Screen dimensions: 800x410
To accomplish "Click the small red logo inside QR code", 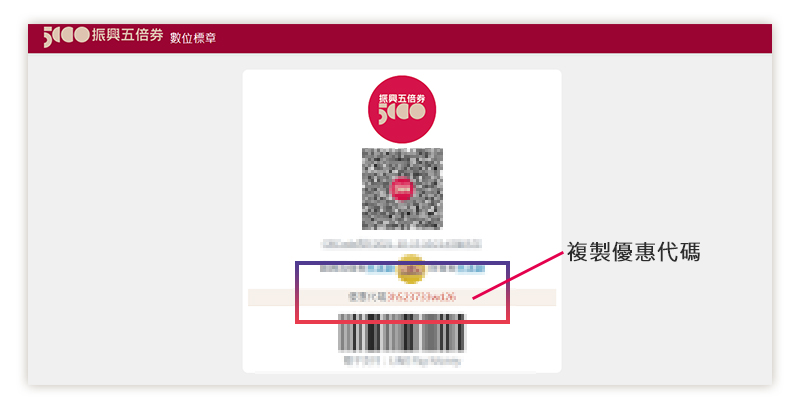I will tap(403, 189).
